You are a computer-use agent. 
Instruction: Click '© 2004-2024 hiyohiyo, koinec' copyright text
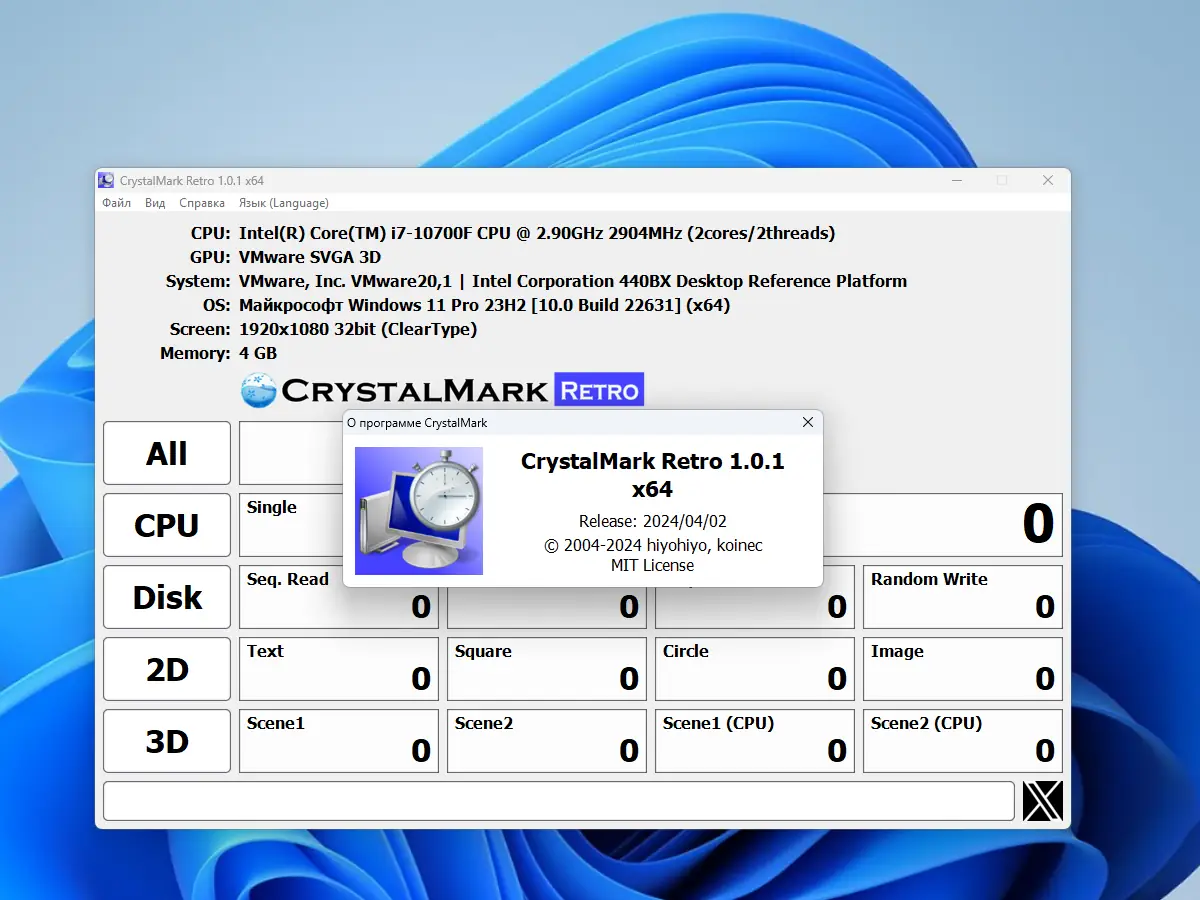point(652,545)
